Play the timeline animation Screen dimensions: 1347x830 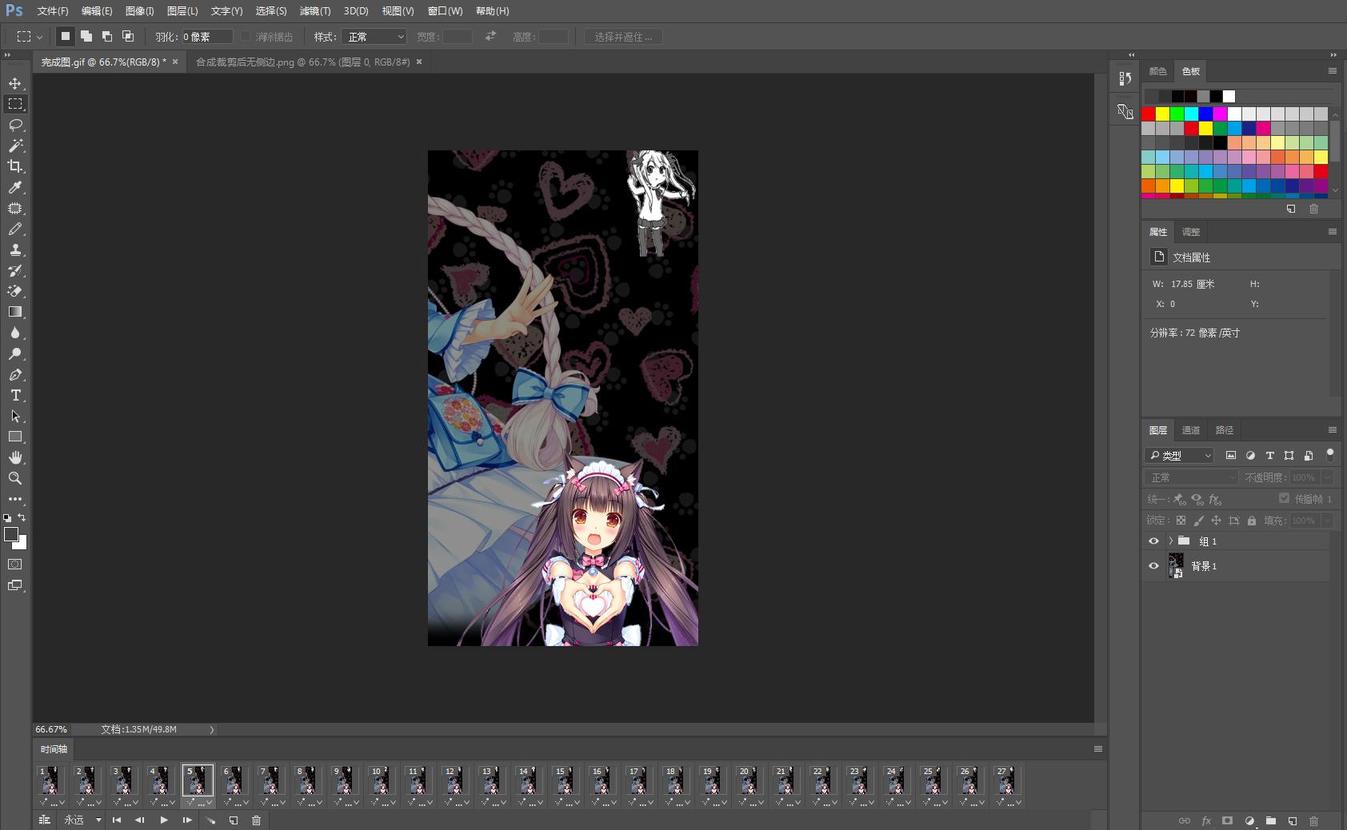(x=164, y=820)
